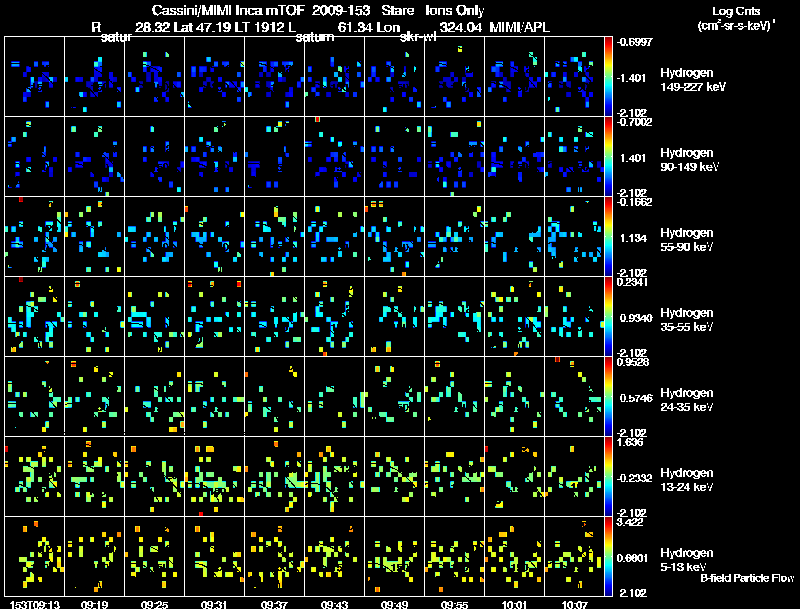
Task: Click the 13-24 keV panel at 09:37
Action: pyautogui.click(x=274, y=476)
